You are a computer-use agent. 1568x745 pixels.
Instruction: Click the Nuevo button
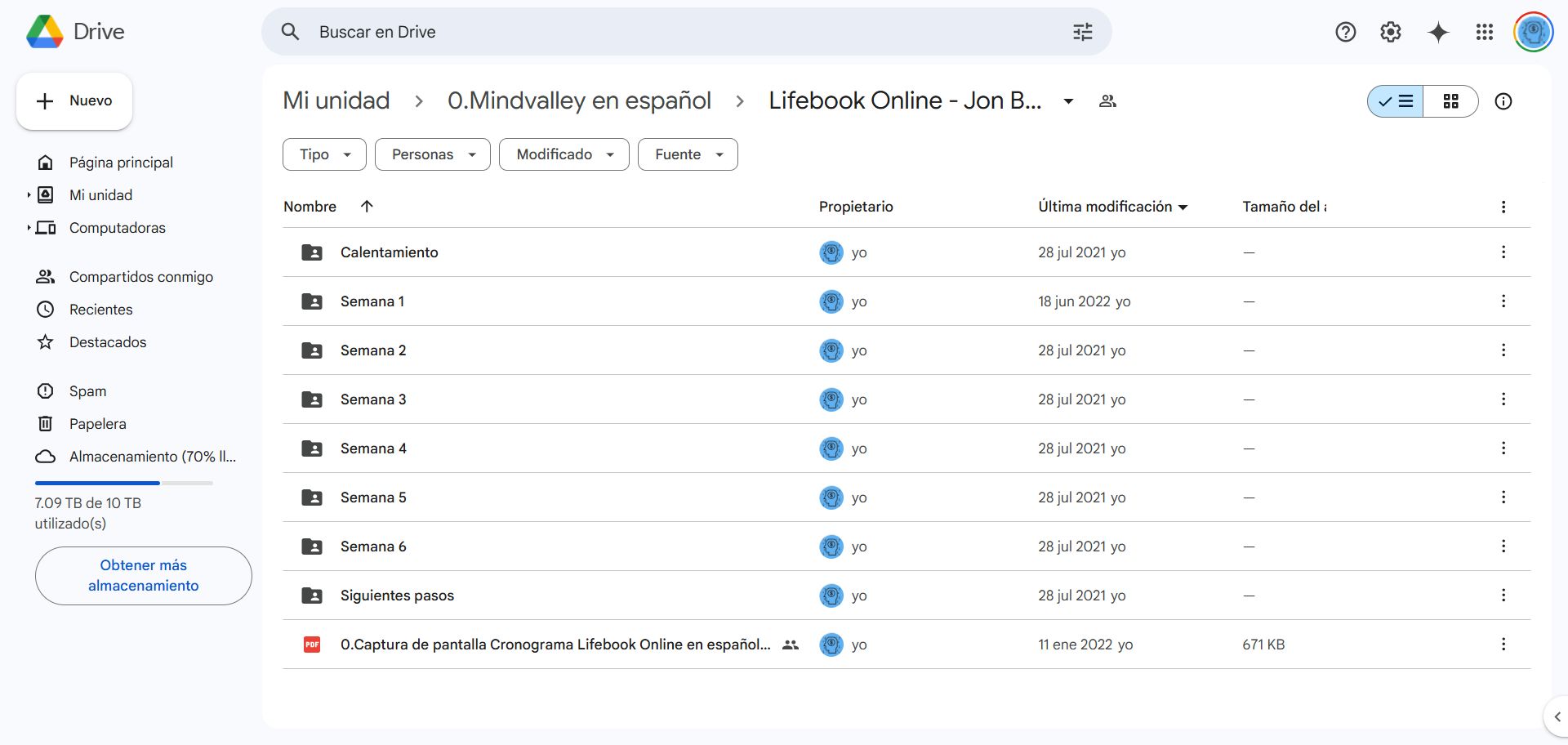(74, 101)
